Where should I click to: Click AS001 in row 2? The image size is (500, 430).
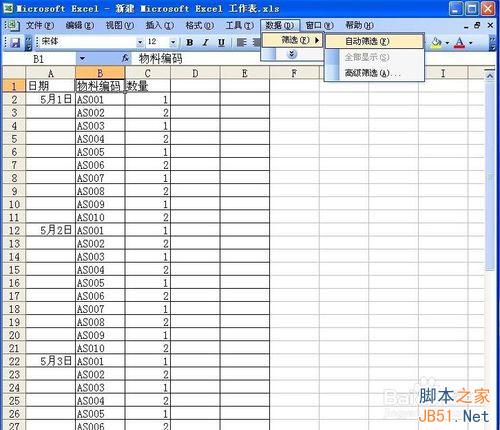(100, 99)
